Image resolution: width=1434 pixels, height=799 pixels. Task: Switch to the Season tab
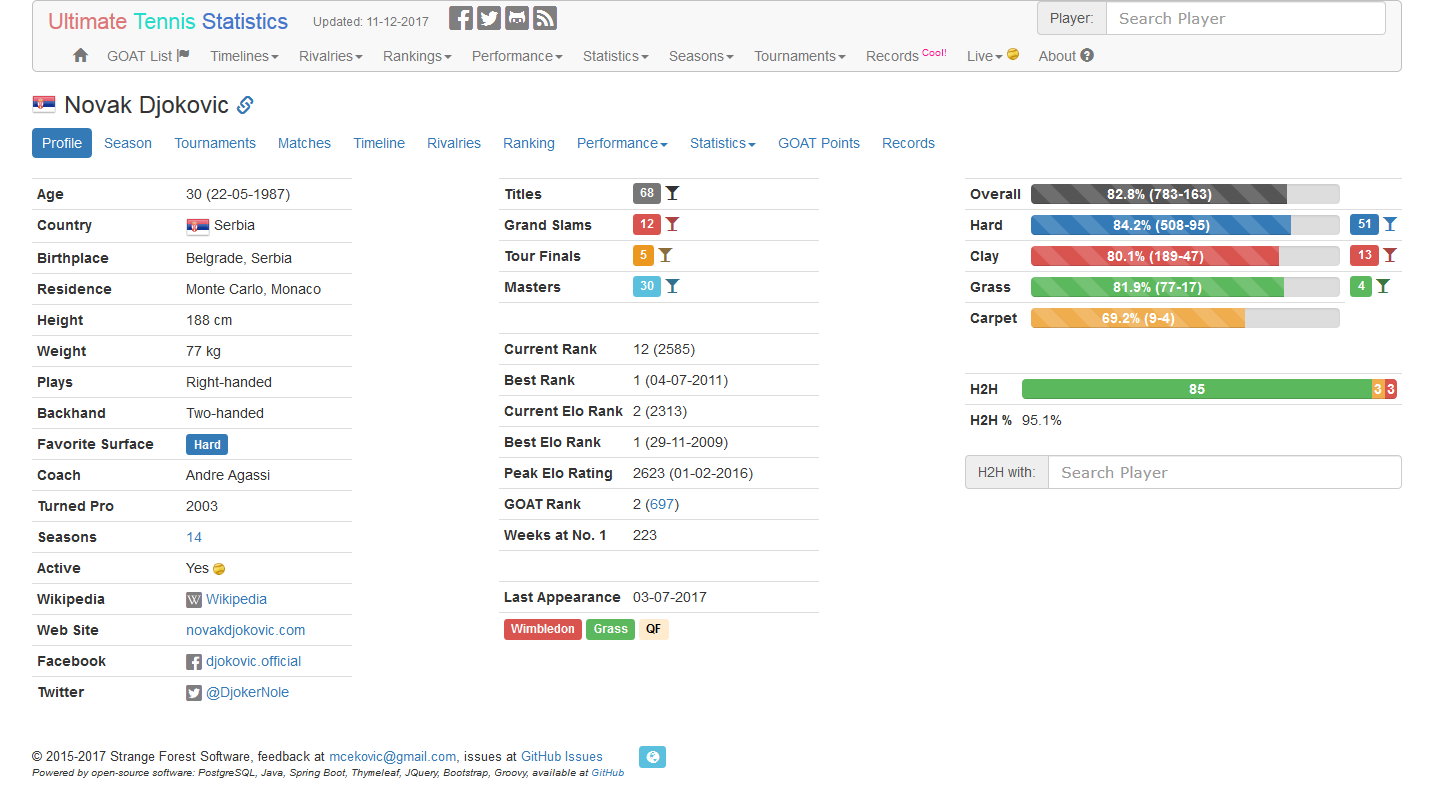point(128,143)
